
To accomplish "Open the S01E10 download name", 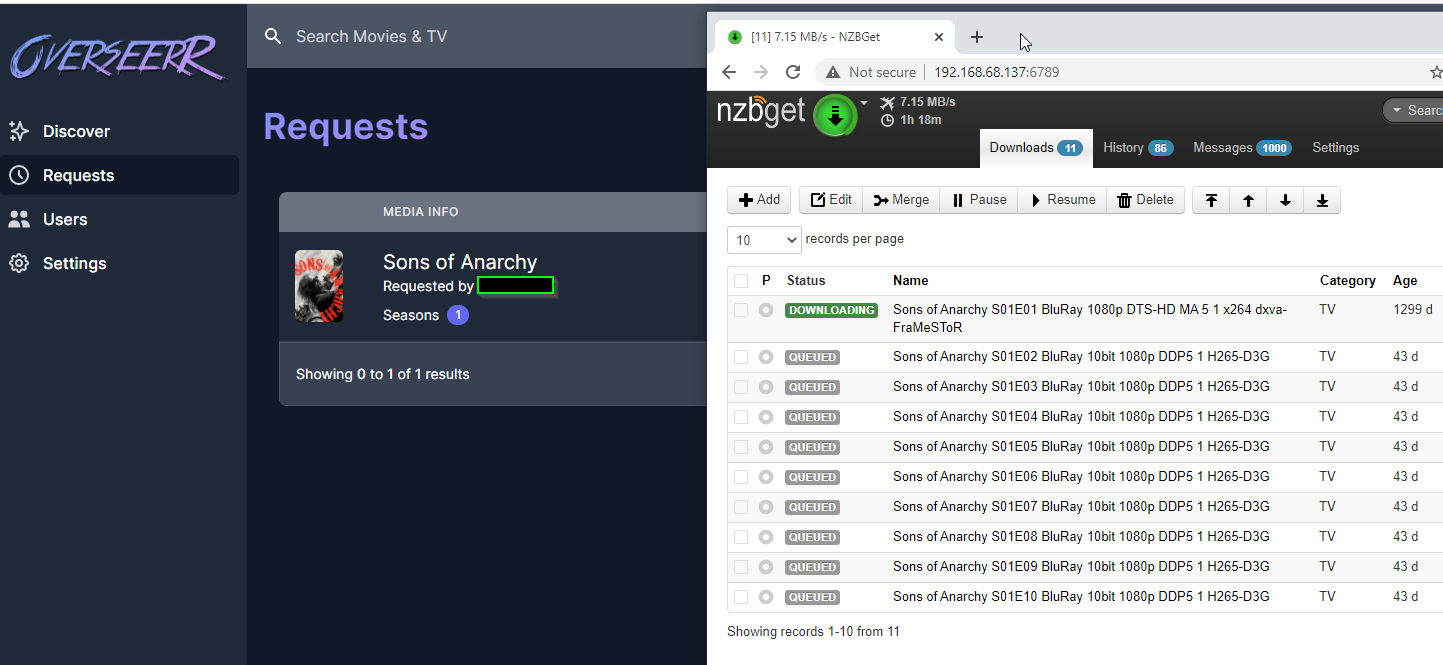I will pos(1081,597).
